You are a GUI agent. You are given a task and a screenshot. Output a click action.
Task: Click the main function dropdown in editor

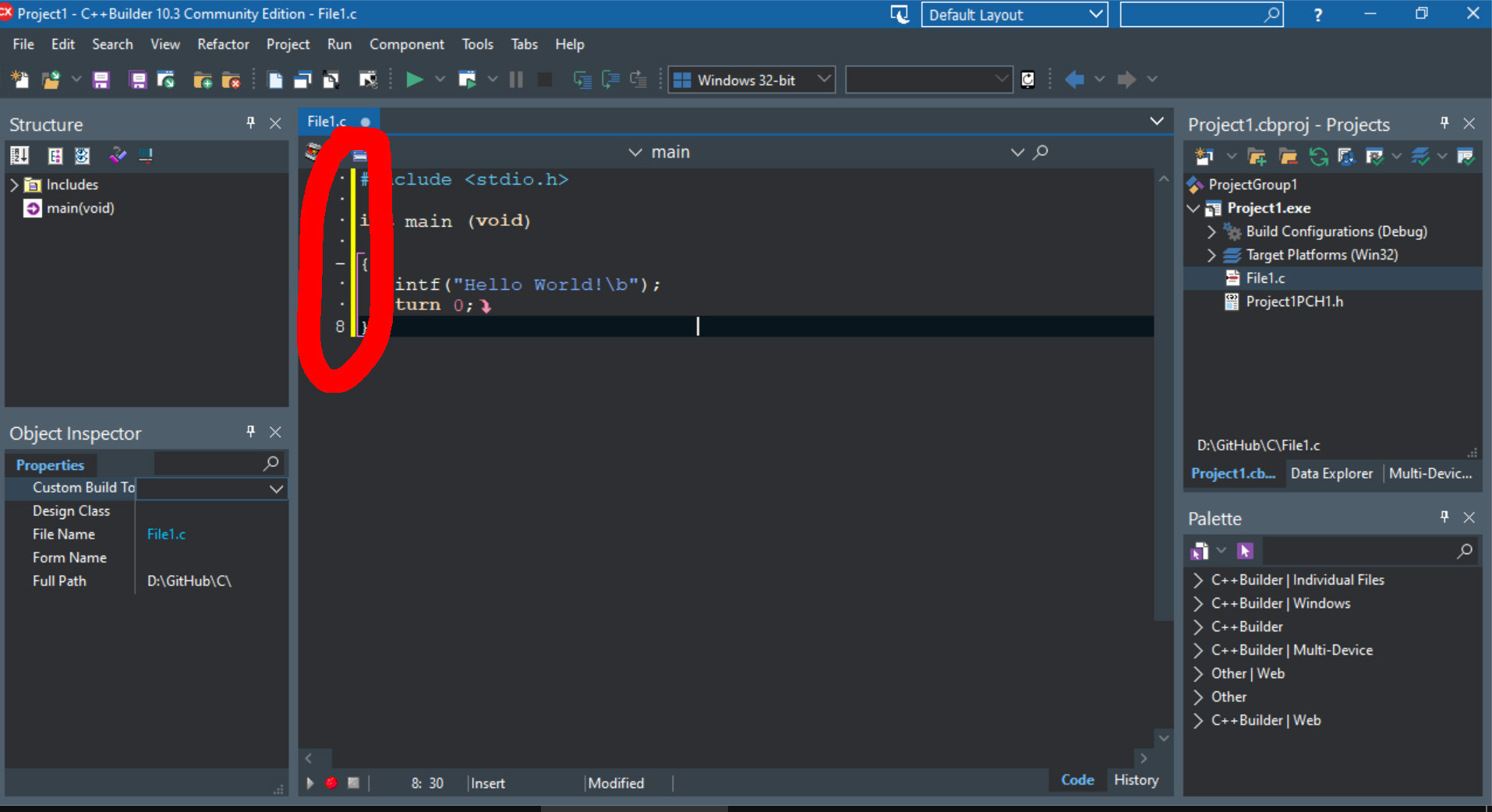pyautogui.click(x=634, y=152)
